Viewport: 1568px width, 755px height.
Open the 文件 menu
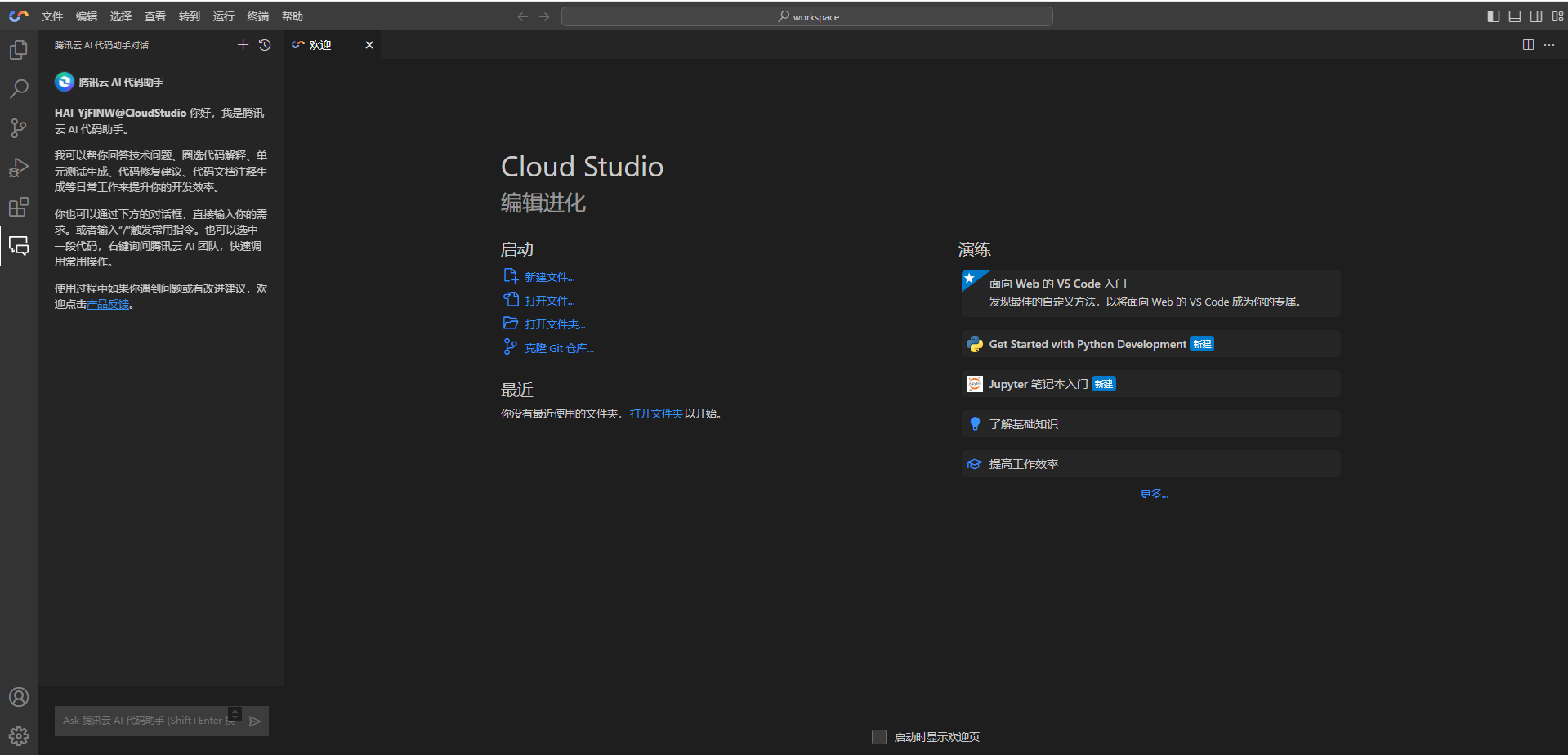(52, 16)
